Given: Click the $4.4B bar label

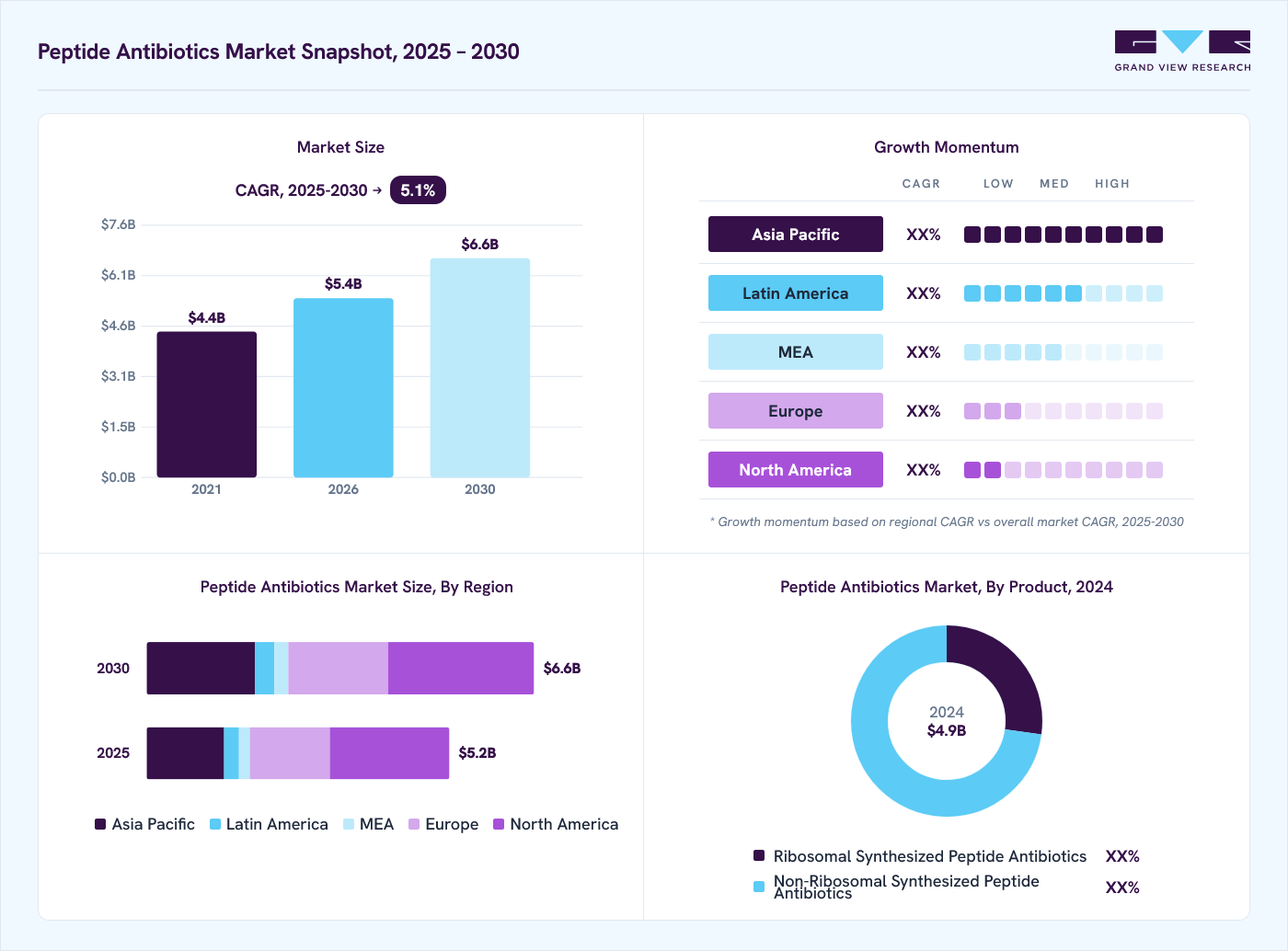Looking at the screenshot, I should pyautogui.click(x=207, y=317).
